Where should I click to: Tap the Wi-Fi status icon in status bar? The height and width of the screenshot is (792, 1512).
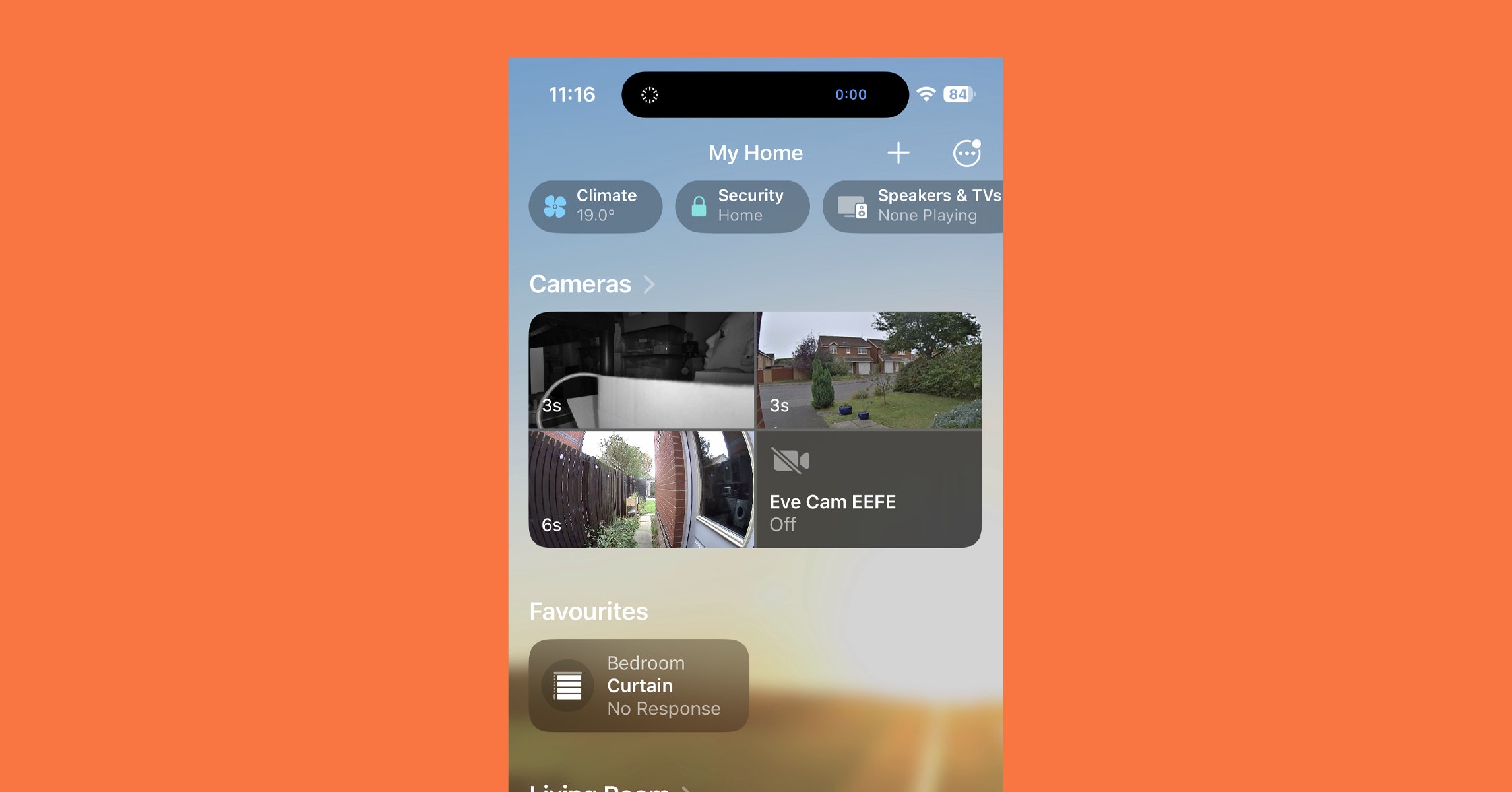922,95
